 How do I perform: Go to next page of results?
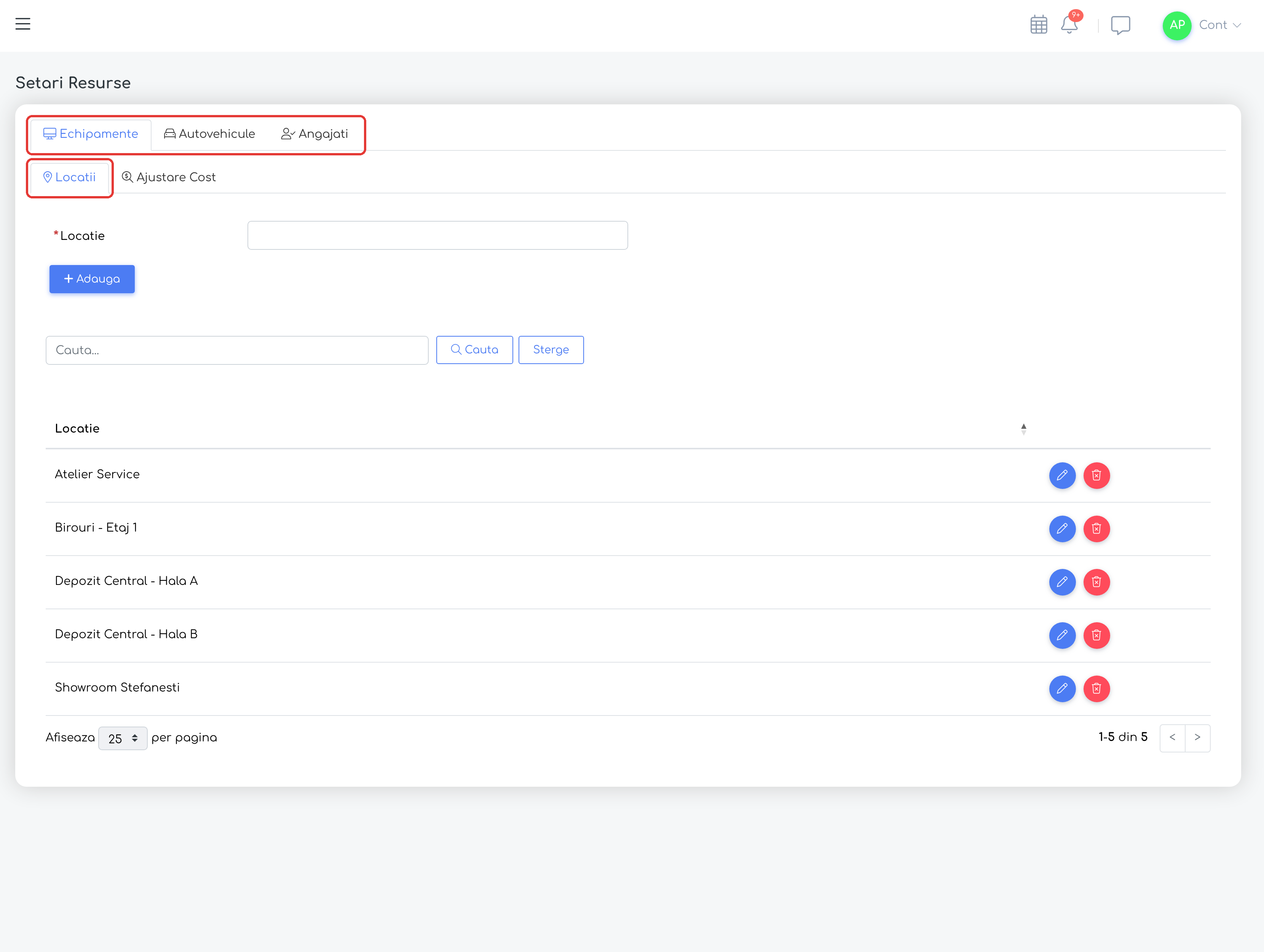tap(1198, 738)
